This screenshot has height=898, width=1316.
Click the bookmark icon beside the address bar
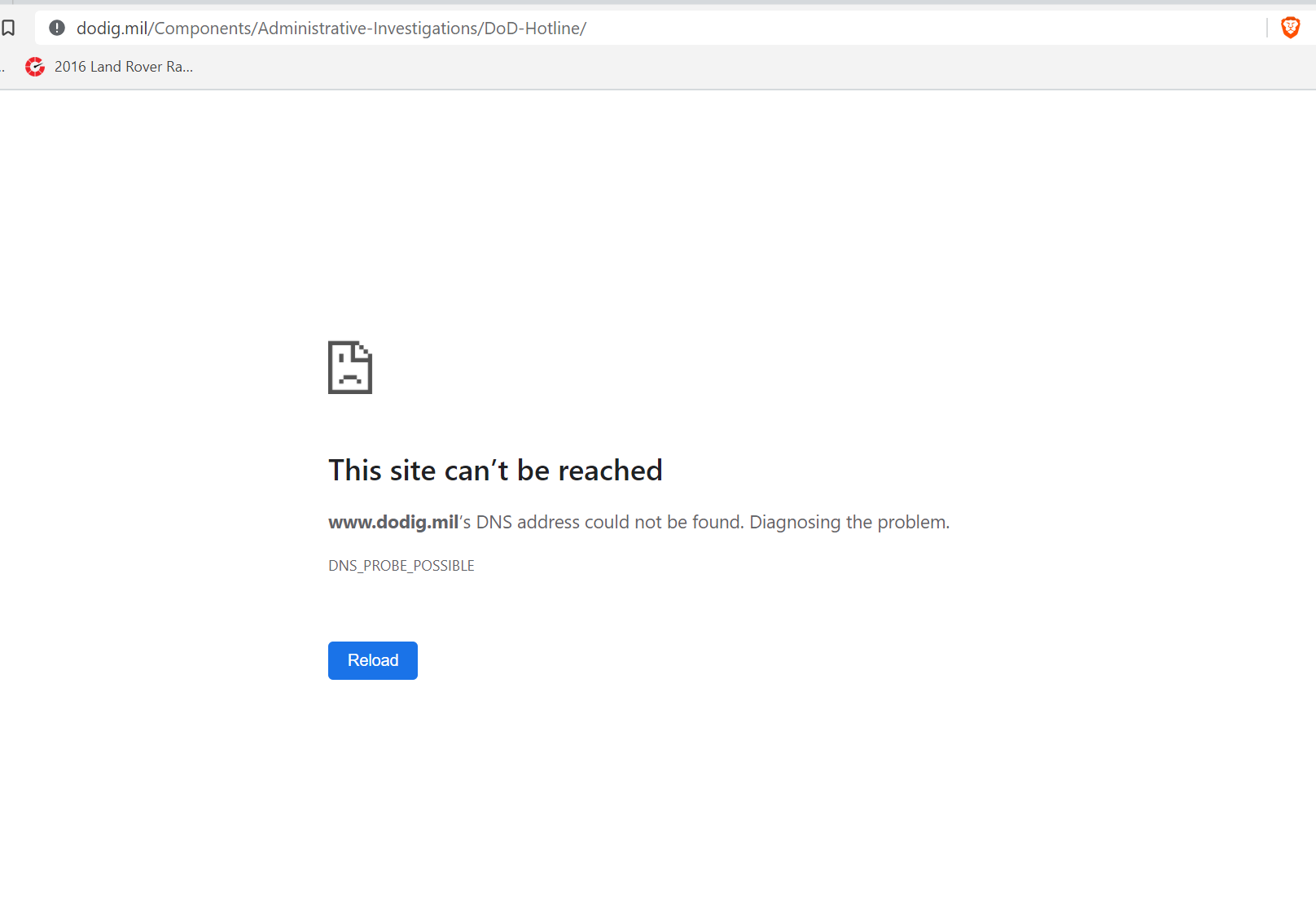(x=9, y=28)
